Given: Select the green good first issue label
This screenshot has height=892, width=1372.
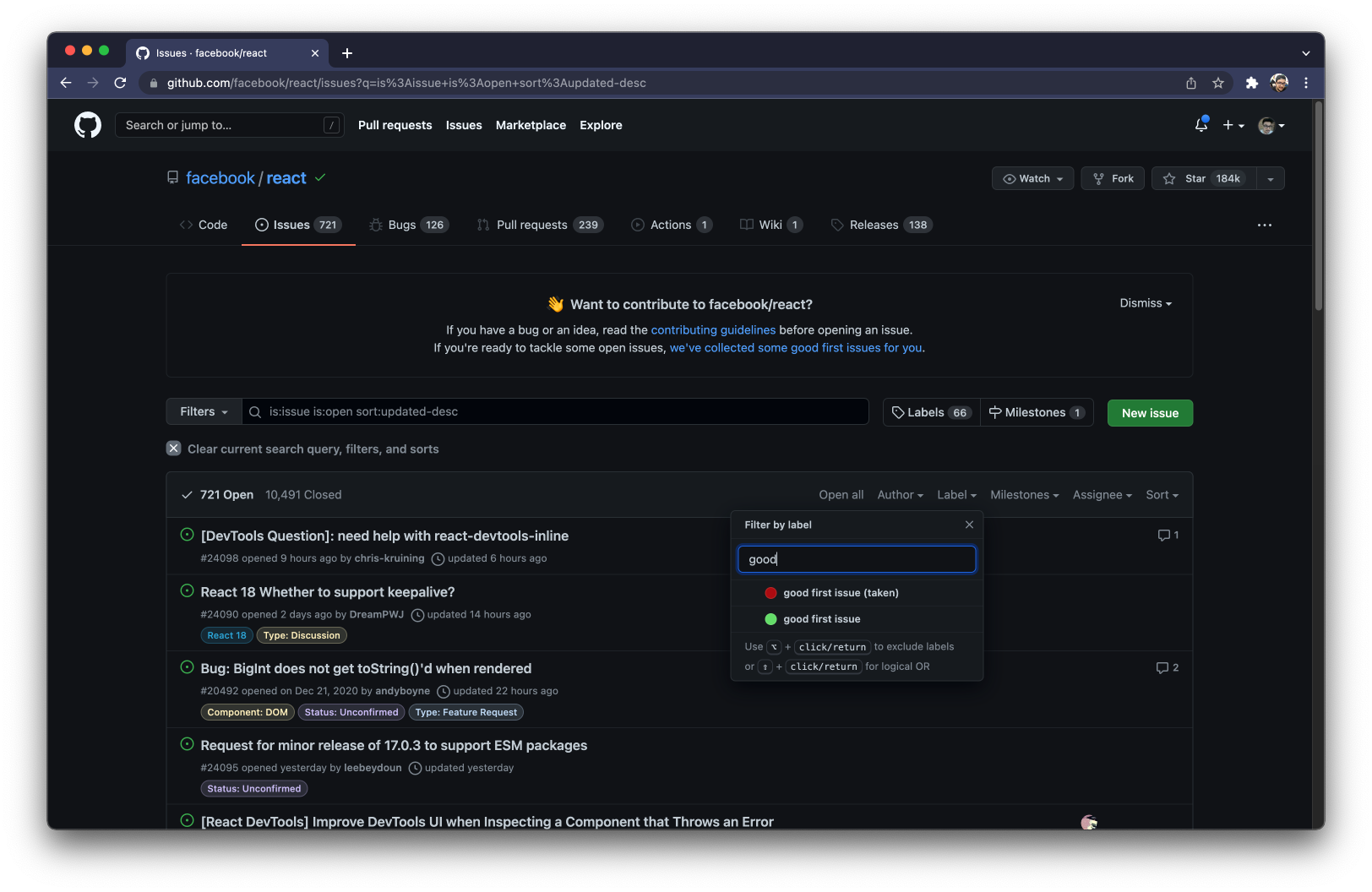Looking at the screenshot, I should click(857, 619).
